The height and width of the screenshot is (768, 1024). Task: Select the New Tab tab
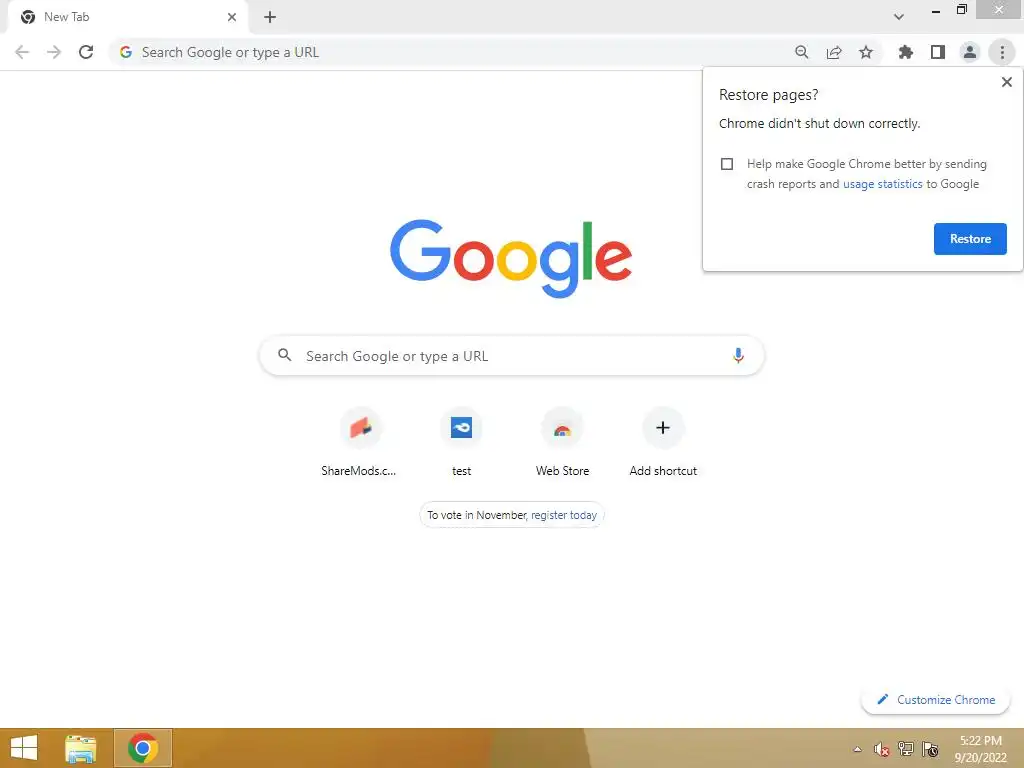point(127,17)
